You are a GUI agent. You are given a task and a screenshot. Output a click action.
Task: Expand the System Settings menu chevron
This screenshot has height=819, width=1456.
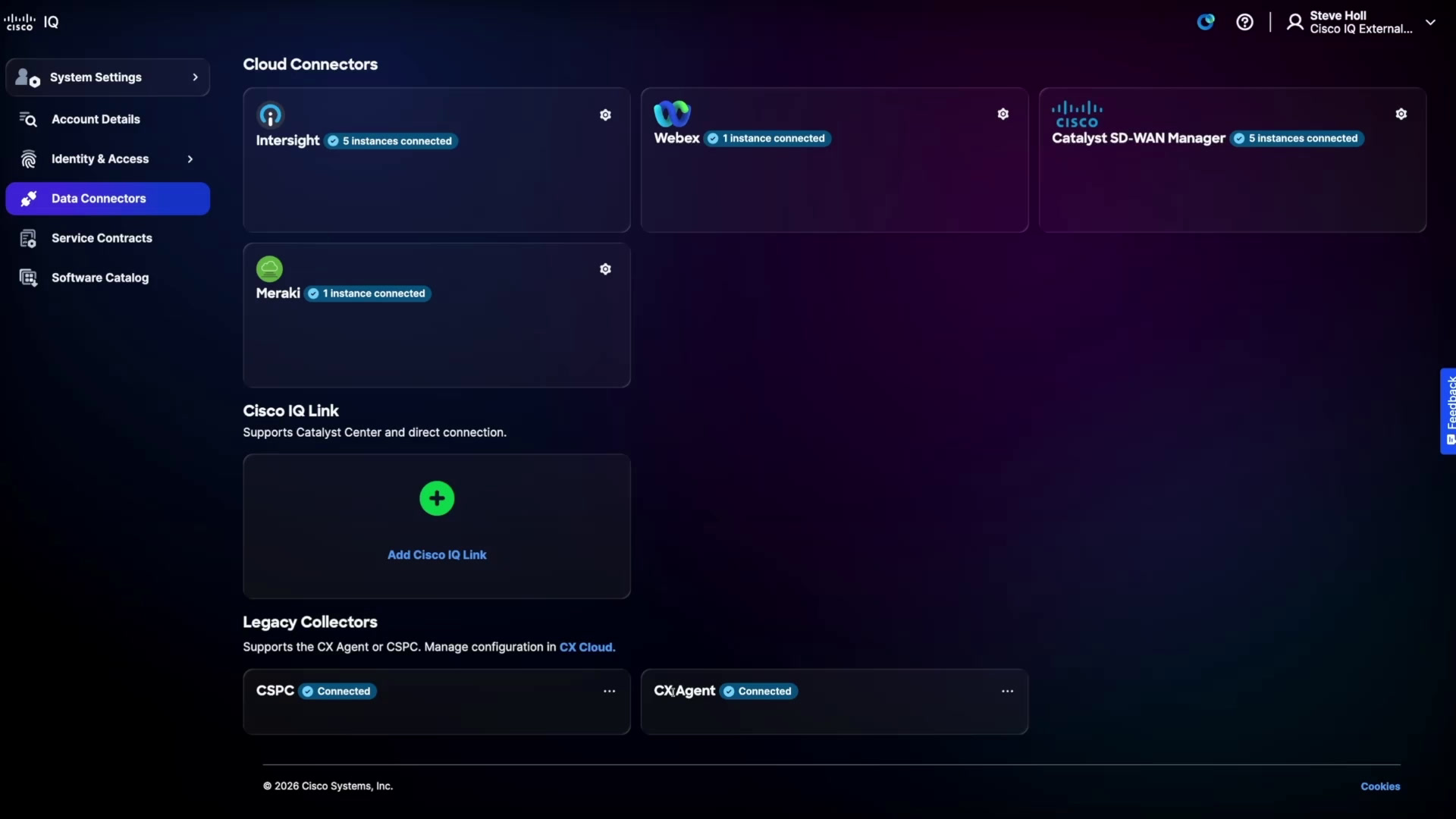click(195, 77)
